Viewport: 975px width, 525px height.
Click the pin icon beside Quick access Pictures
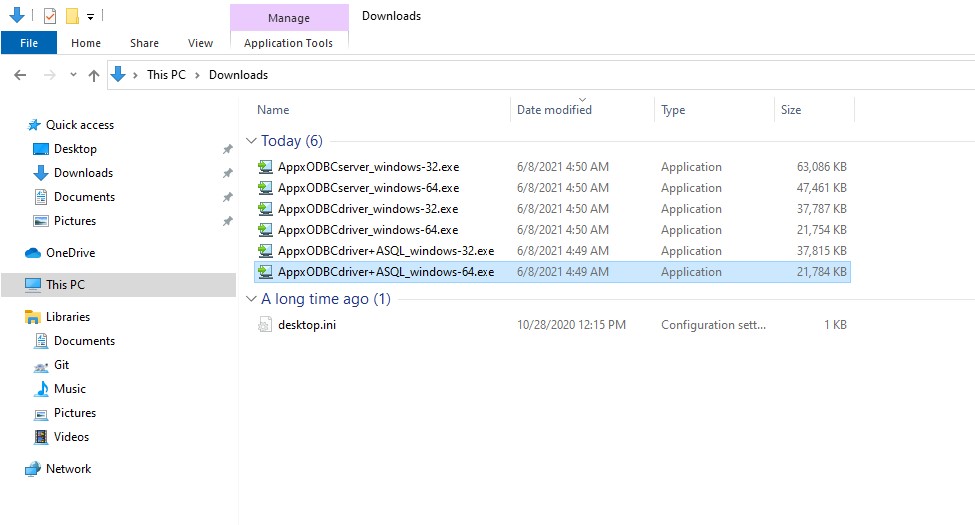coord(228,221)
